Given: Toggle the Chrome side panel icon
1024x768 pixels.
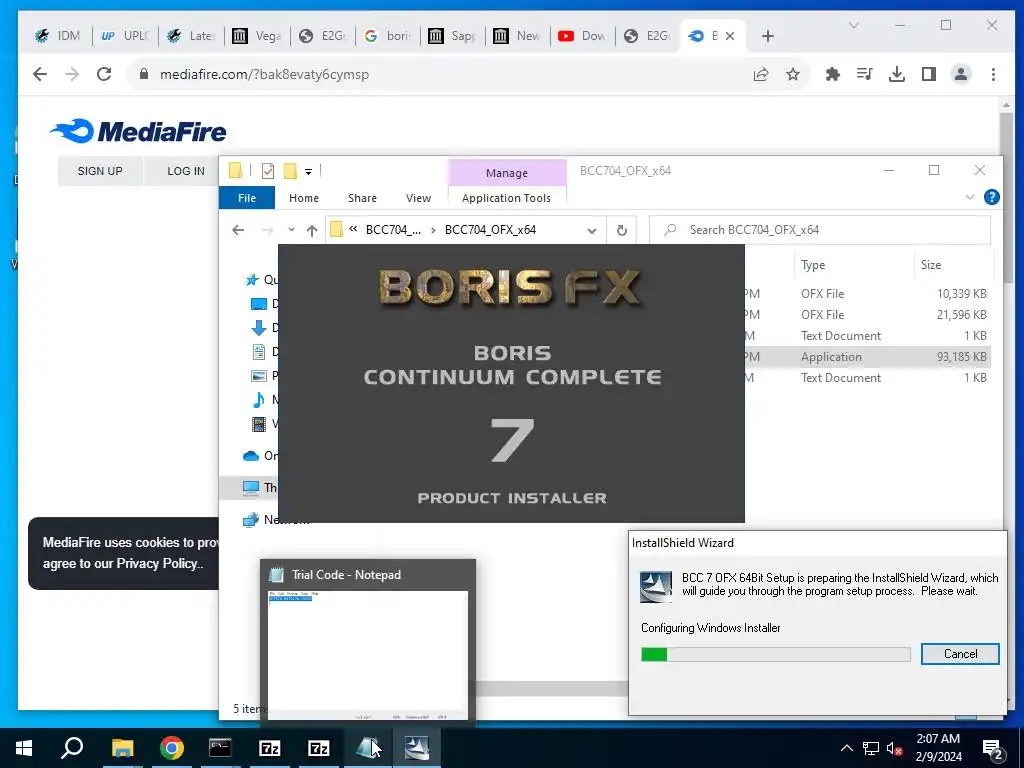Looking at the screenshot, I should (x=929, y=74).
